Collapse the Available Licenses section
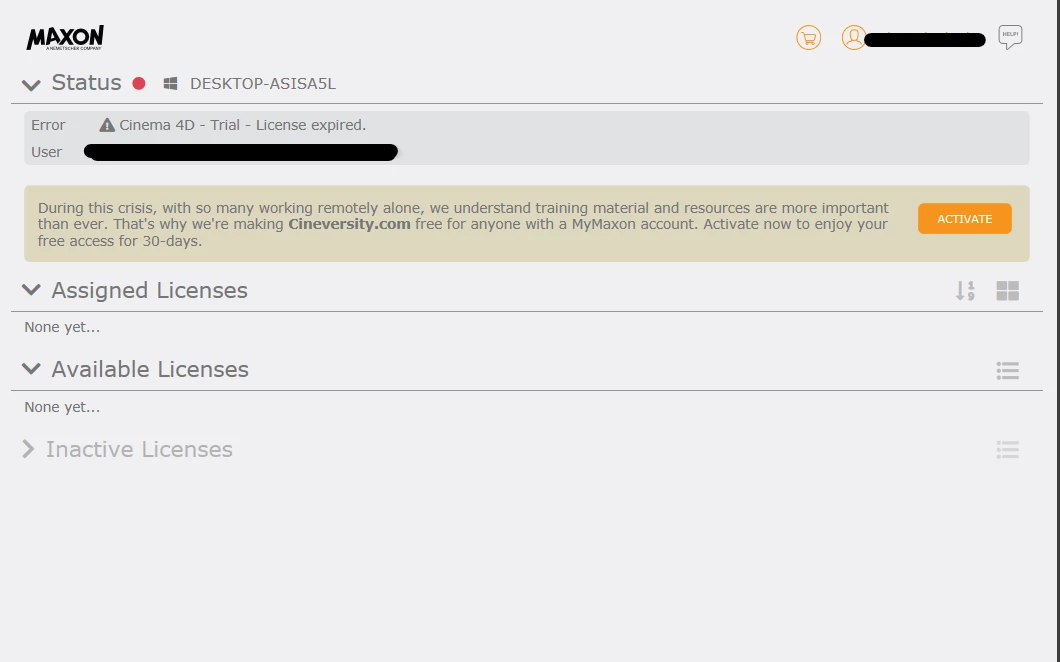This screenshot has height=662, width=1060. 31,369
